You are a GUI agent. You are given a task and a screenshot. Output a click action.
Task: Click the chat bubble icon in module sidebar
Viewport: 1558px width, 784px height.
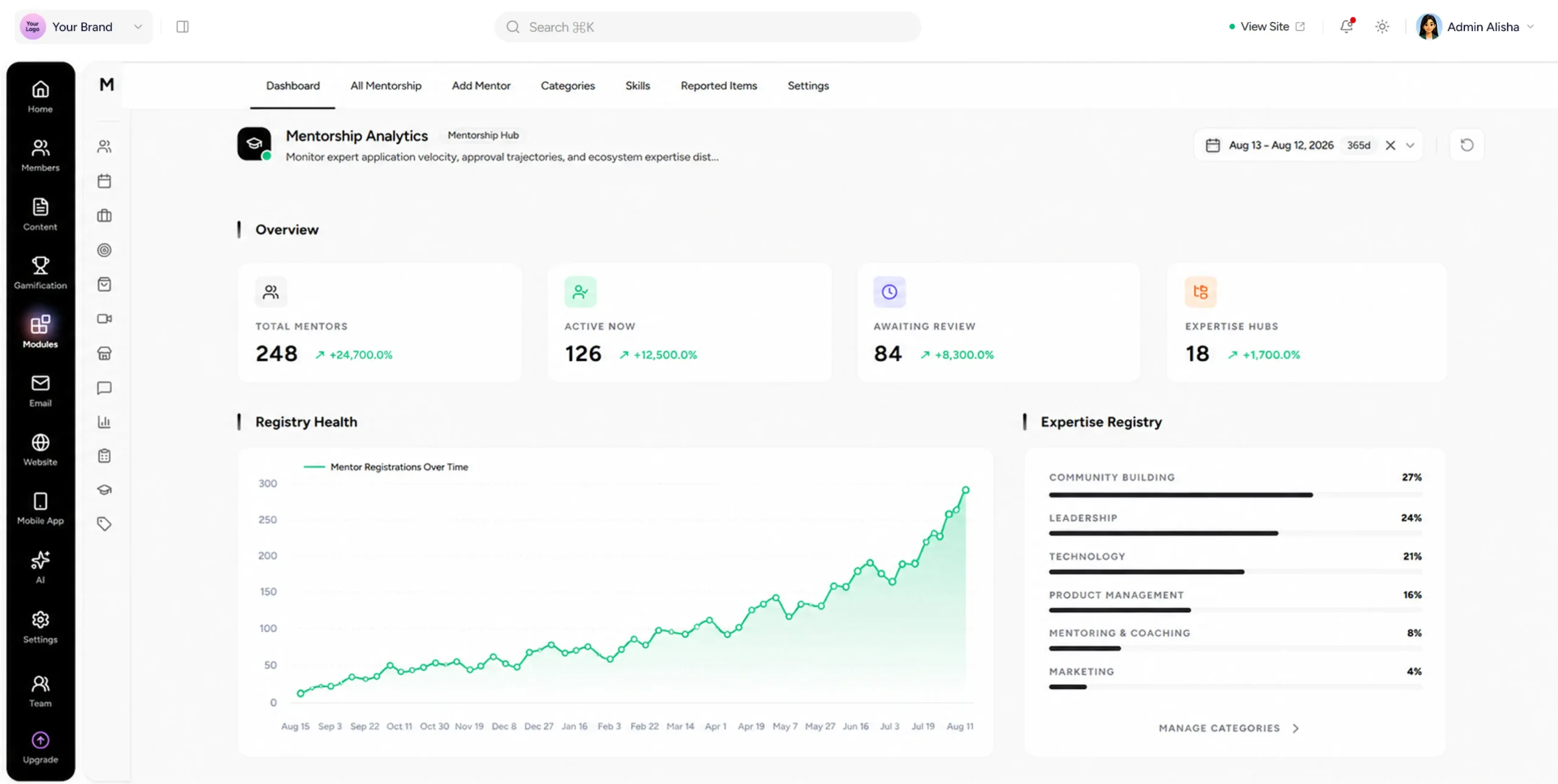(104, 388)
